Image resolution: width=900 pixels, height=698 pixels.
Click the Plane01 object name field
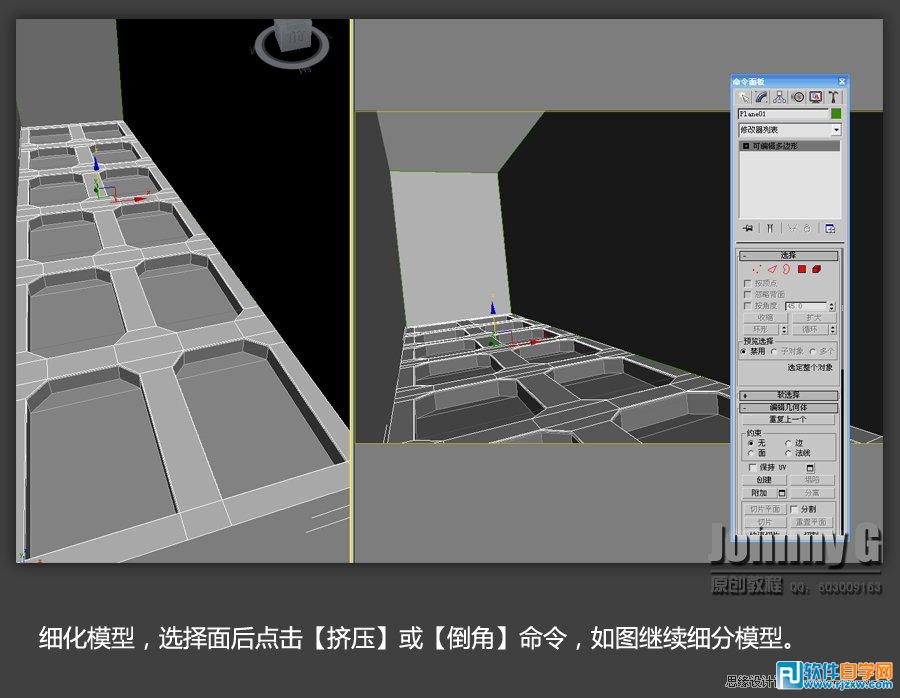point(783,114)
